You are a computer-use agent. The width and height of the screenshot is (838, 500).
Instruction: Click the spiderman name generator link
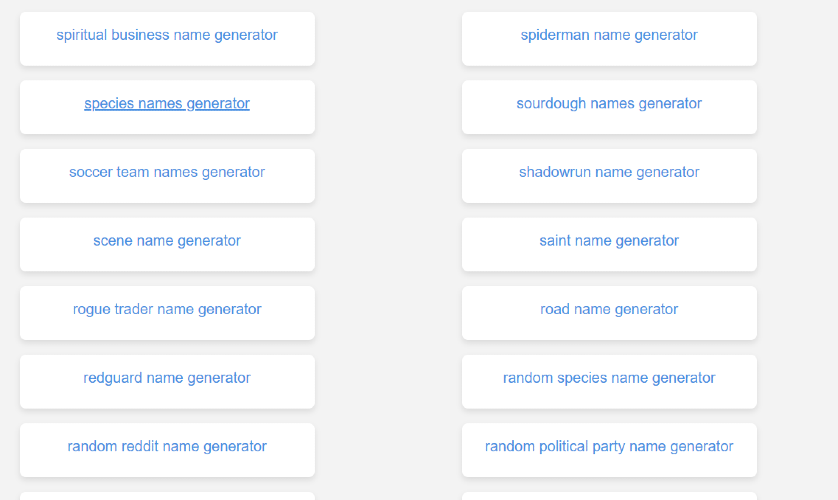tap(609, 36)
